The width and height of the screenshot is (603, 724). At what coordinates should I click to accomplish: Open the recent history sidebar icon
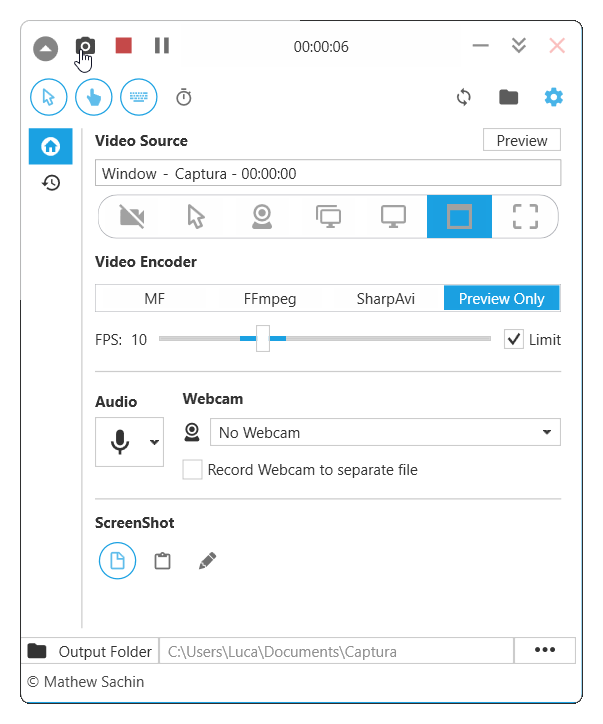50,183
